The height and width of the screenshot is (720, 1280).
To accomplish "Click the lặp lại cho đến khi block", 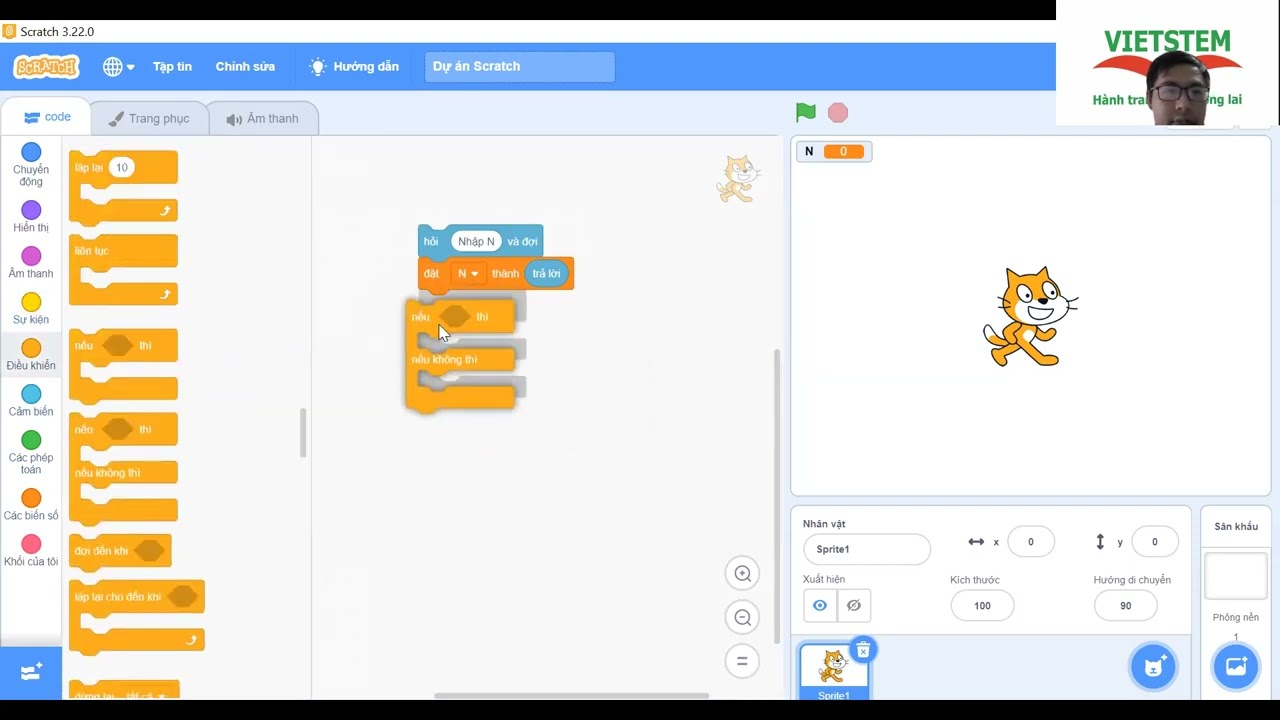I will [136, 616].
